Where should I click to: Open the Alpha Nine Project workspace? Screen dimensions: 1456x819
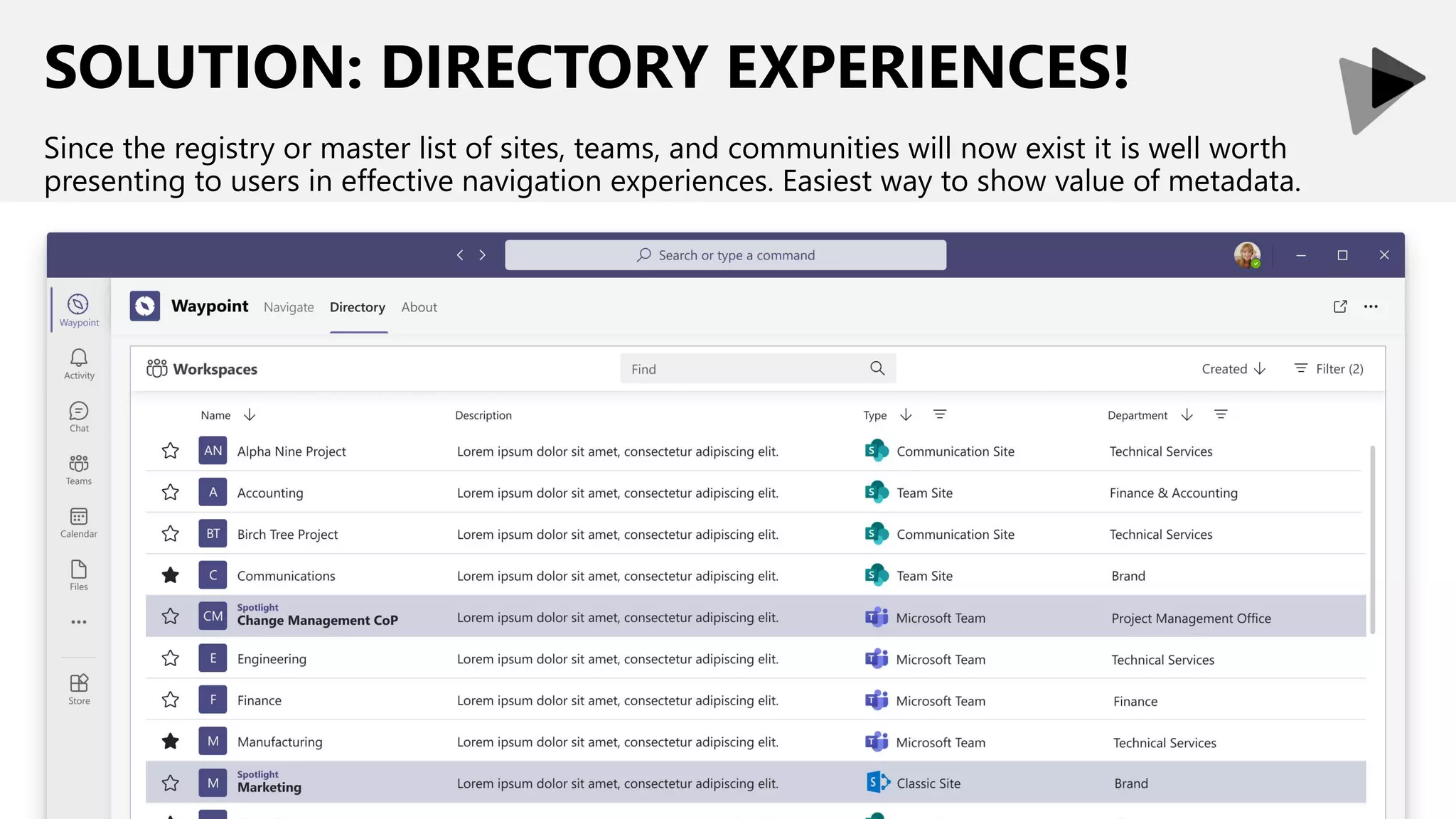pyautogui.click(x=291, y=451)
